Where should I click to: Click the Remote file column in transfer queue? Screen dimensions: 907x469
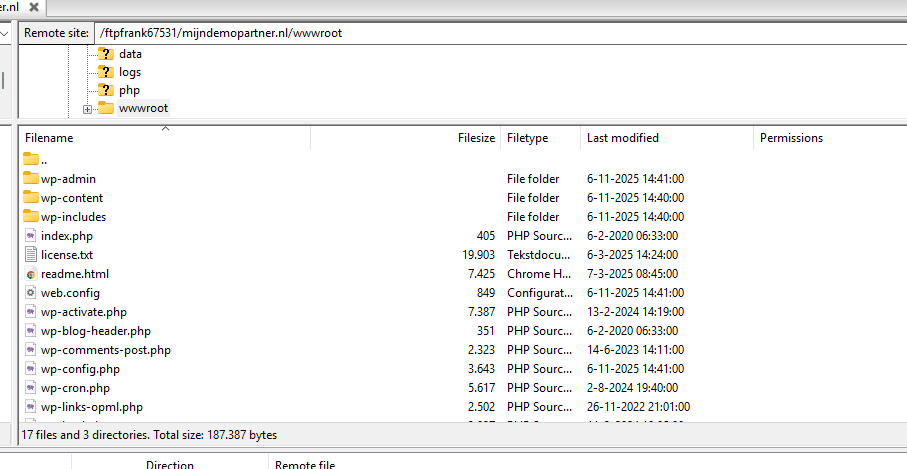pos(305,464)
